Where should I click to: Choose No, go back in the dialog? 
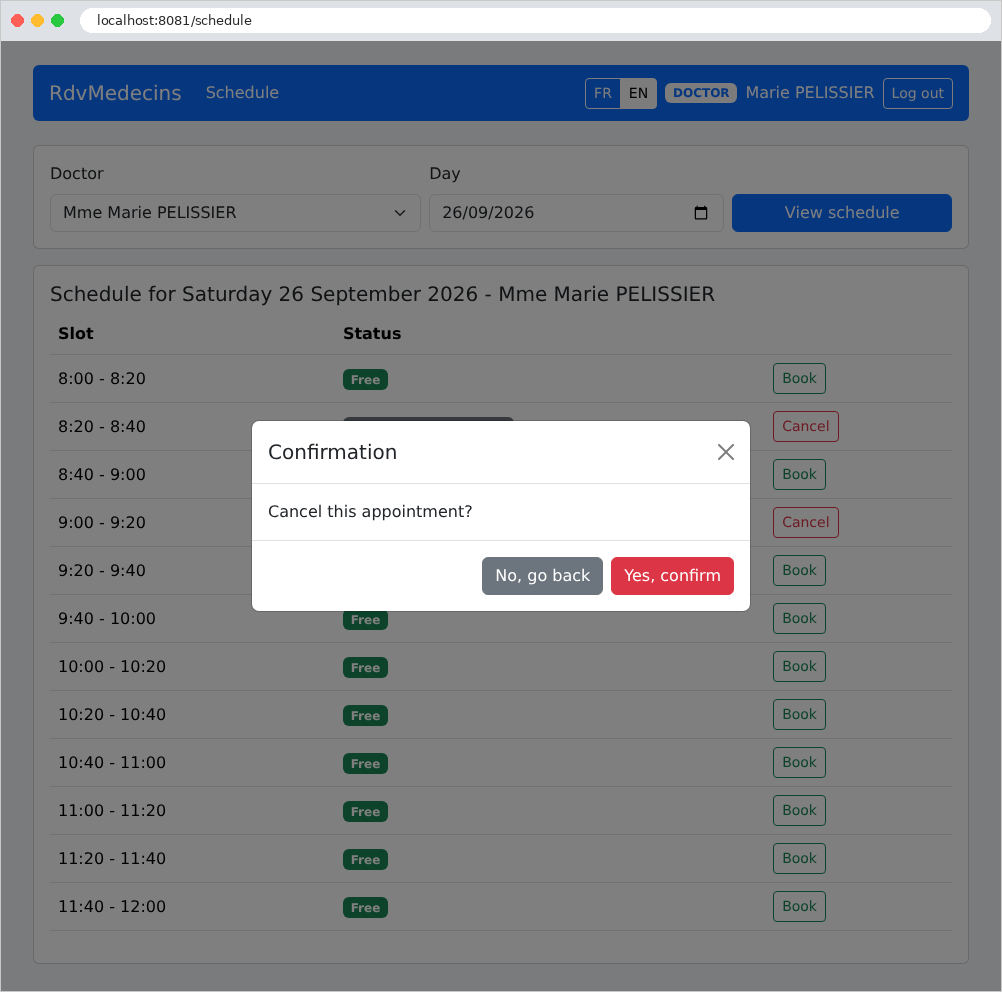point(542,576)
